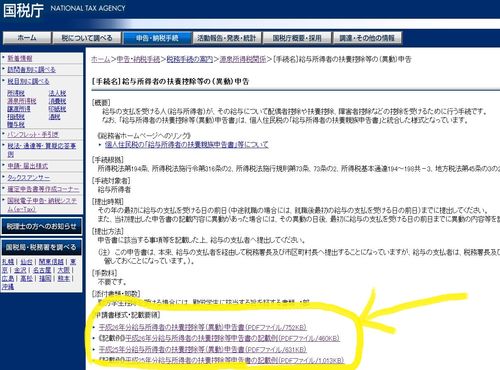Select the 沖縄 regional bureau link
Viewport: 500px width, 370px height.
coord(8,287)
